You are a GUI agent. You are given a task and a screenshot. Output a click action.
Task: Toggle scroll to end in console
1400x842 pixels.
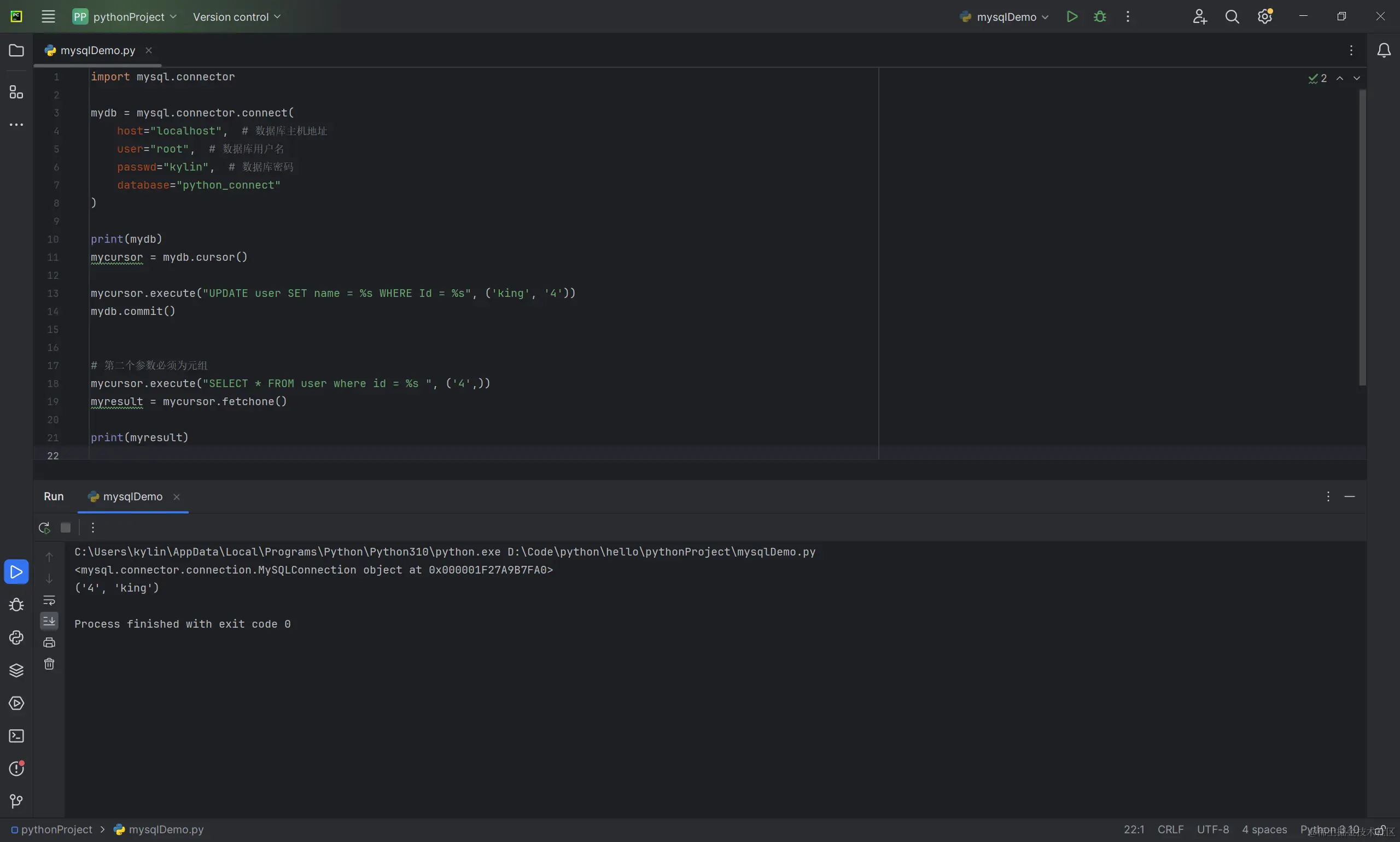click(x=49, y=621)
